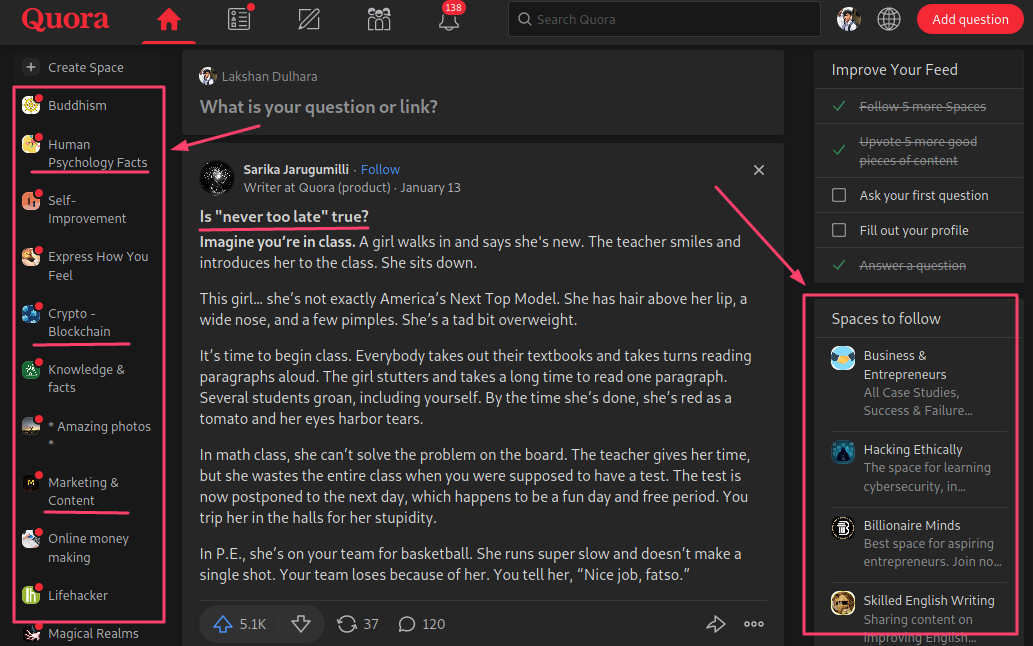Viewport: 1033px width, 646px height.
Task: Click the Billionaire Minds space icon
Action: click(843, 528)
